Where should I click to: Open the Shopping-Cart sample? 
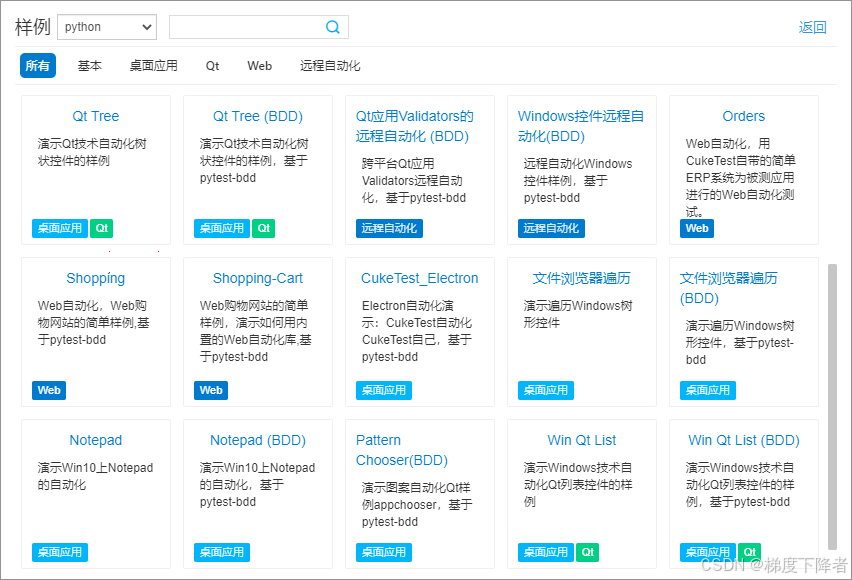click(x=258, y=278)
